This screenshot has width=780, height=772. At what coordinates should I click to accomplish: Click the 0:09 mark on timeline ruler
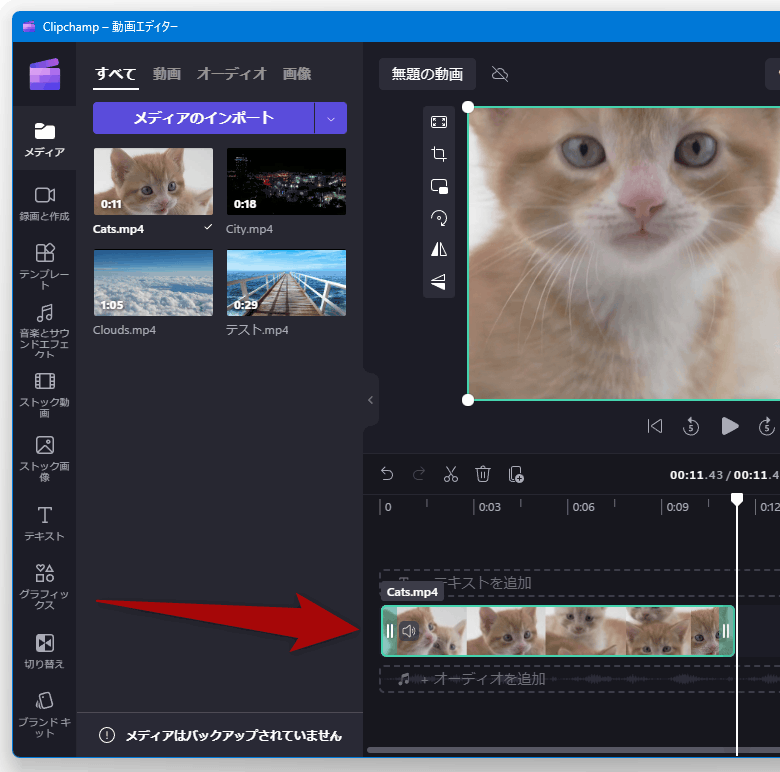click(678, 507)
